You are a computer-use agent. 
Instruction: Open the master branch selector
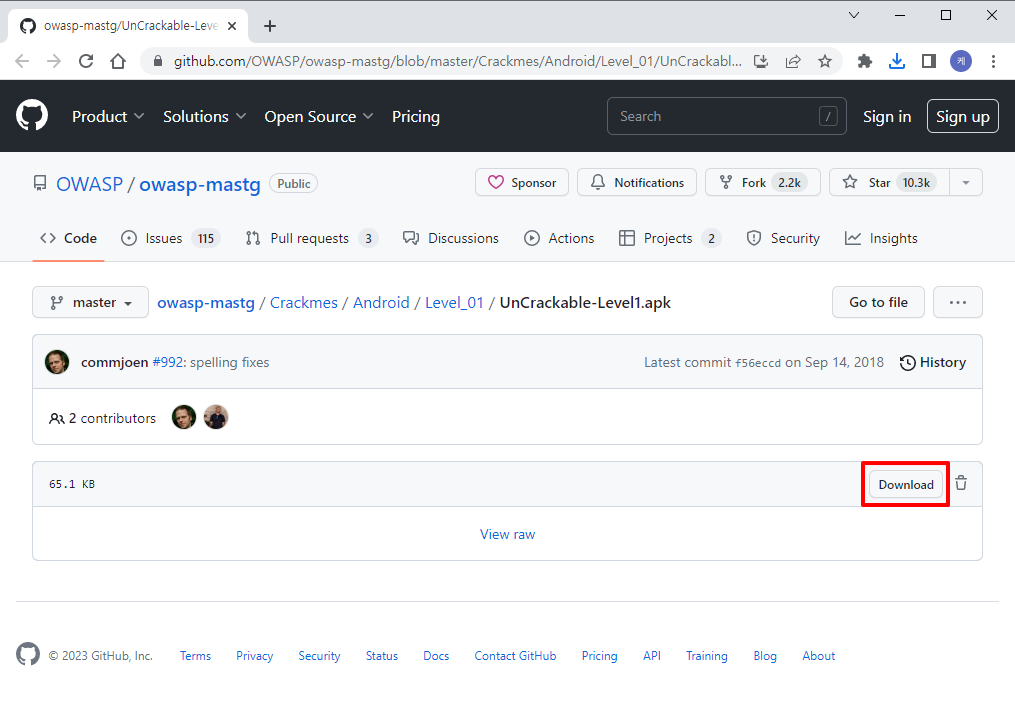(91, 302)
